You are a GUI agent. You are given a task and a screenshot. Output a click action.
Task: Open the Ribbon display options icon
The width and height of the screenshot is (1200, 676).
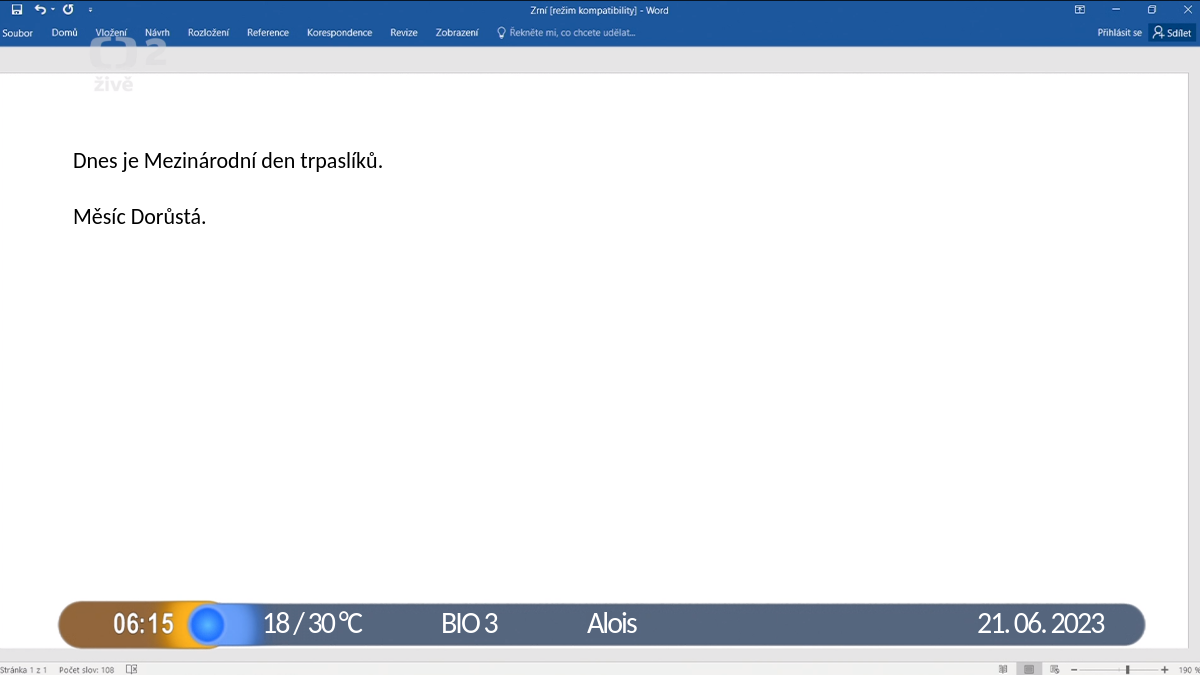pos(1080,9)
